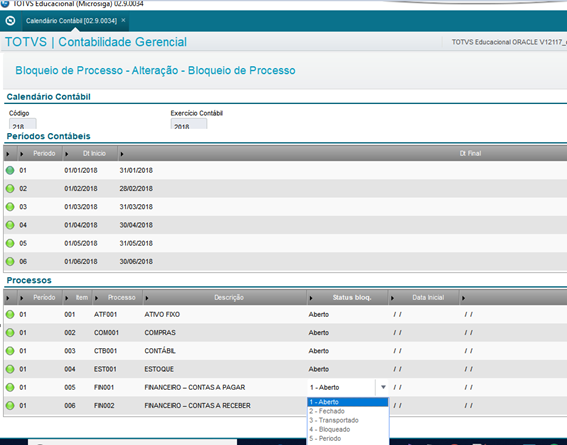Click green status icon of ATF001 process
Image resolution: width=567 pixels, height=445 pixels.
(x=10, y=315)
